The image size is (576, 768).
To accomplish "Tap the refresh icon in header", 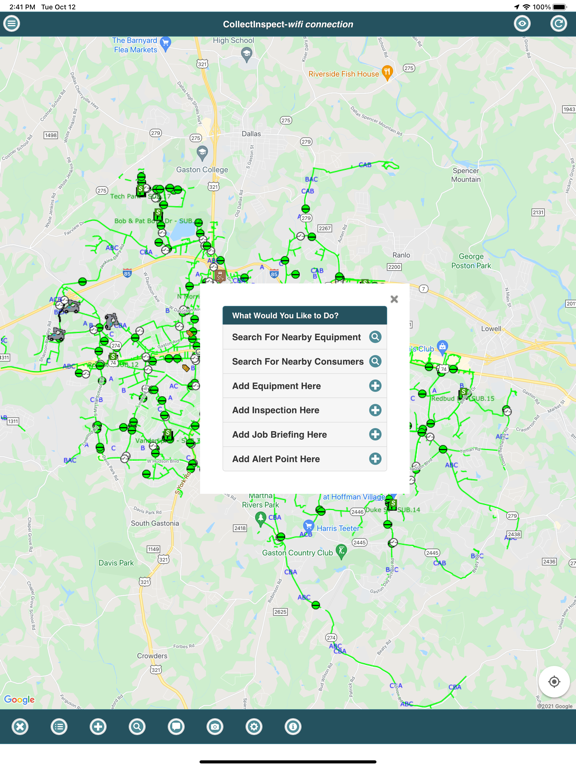I will tap(558, 24).
